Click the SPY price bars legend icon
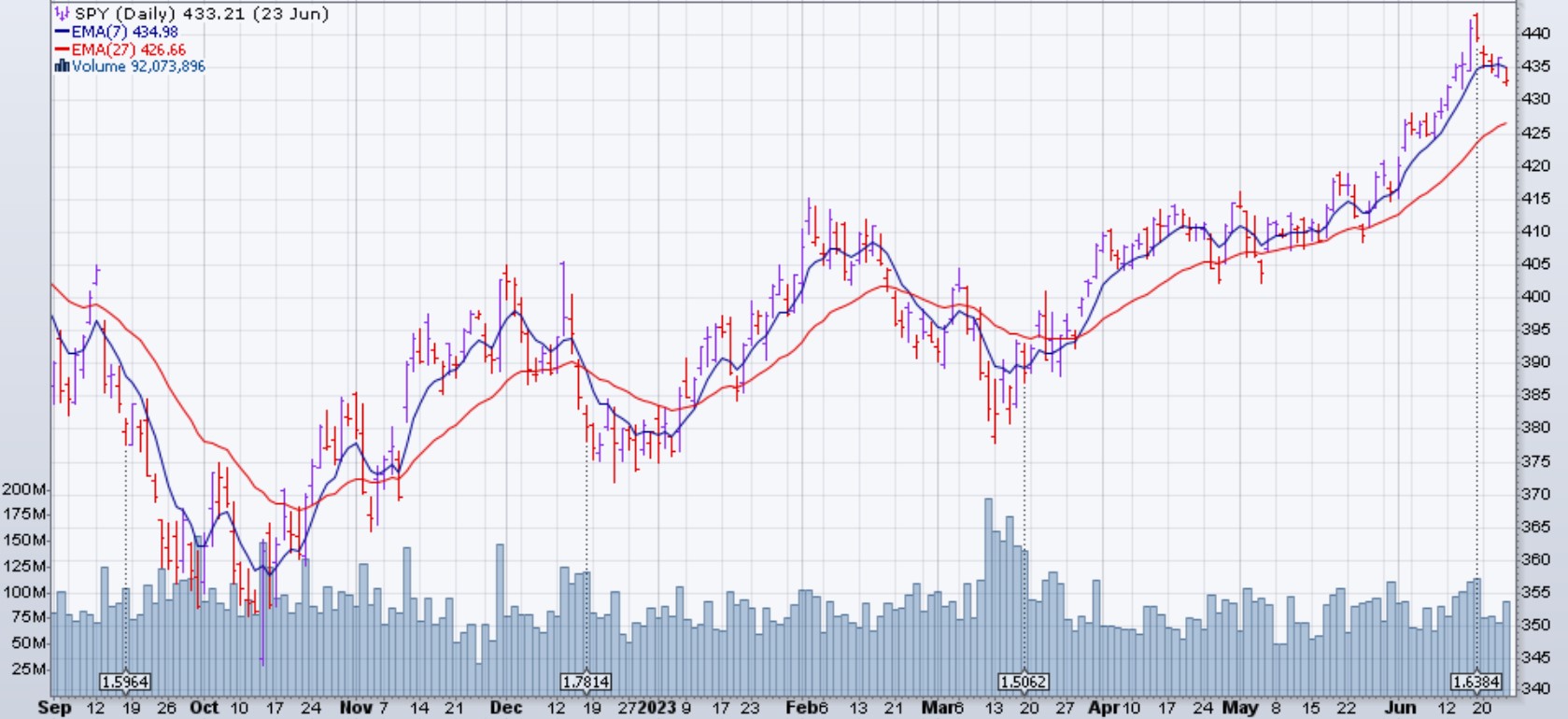 [x=62, y=14]
